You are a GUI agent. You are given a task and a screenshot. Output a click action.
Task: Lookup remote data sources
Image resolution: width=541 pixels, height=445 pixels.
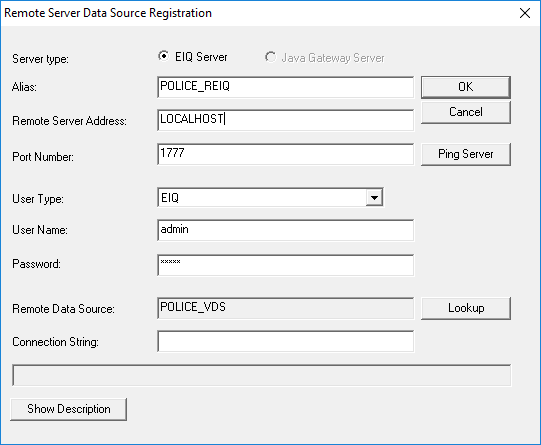tap(465, 308)
